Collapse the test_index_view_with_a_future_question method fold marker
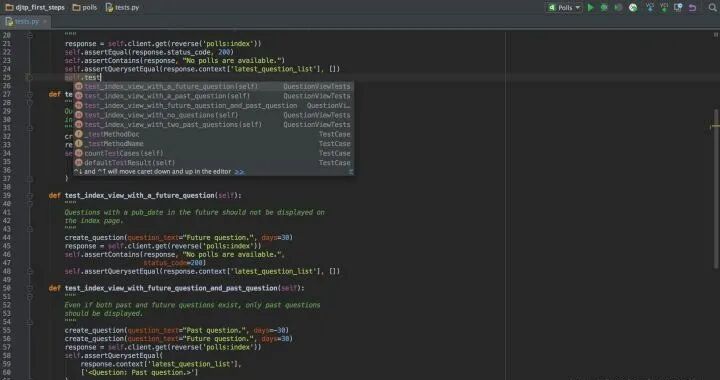The image size is (720, 380). click(29, 196)
